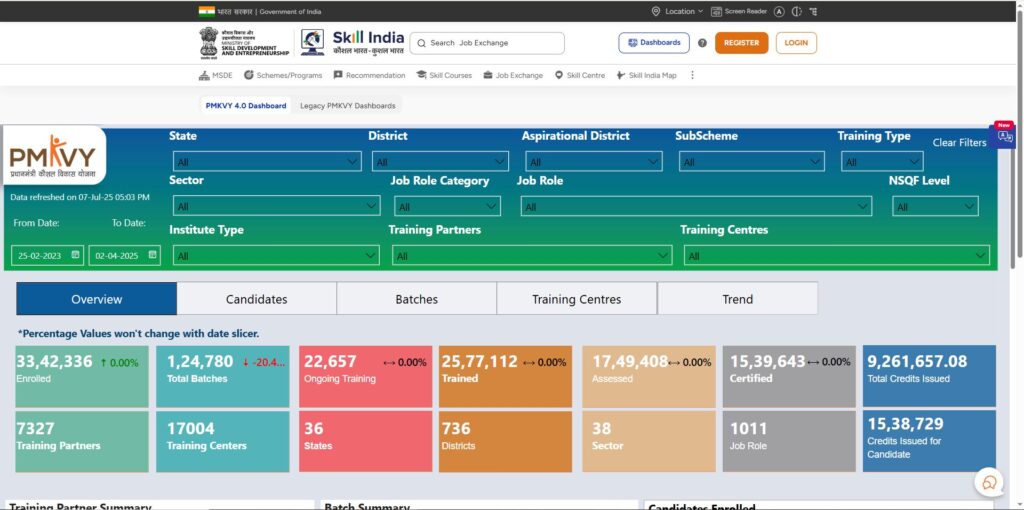Open the NSQF Level dropdown
This screenshot has width=1024, height=510.
(935, 206)
